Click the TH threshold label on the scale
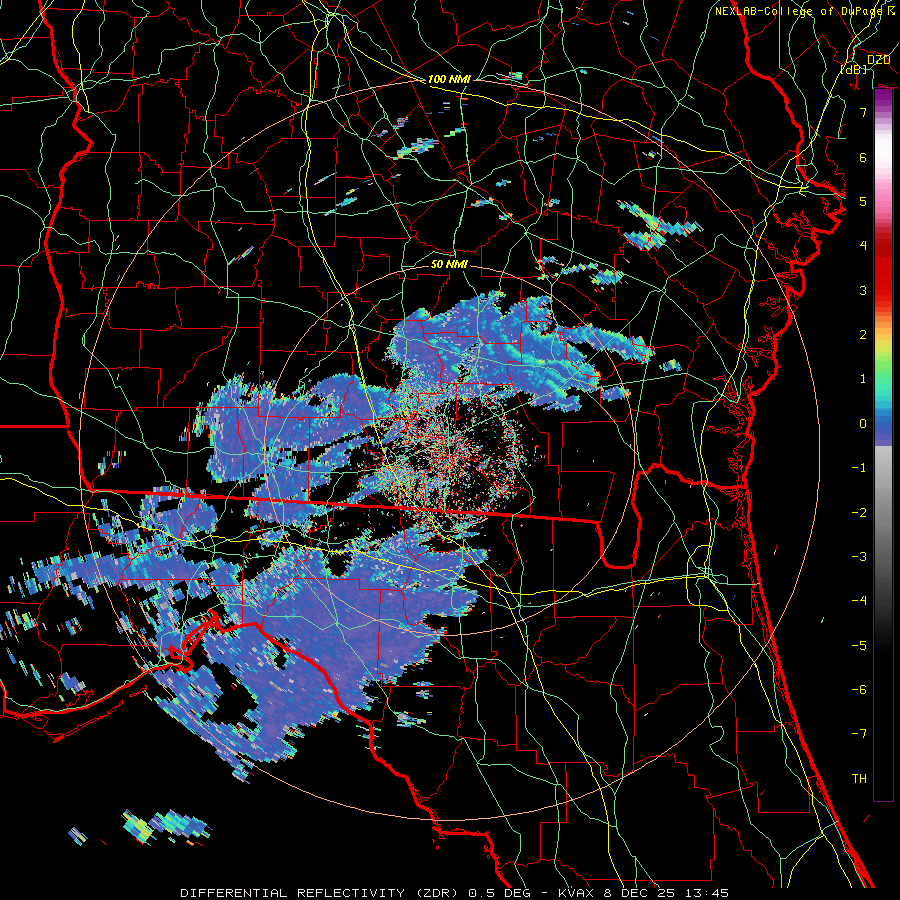 859,779
